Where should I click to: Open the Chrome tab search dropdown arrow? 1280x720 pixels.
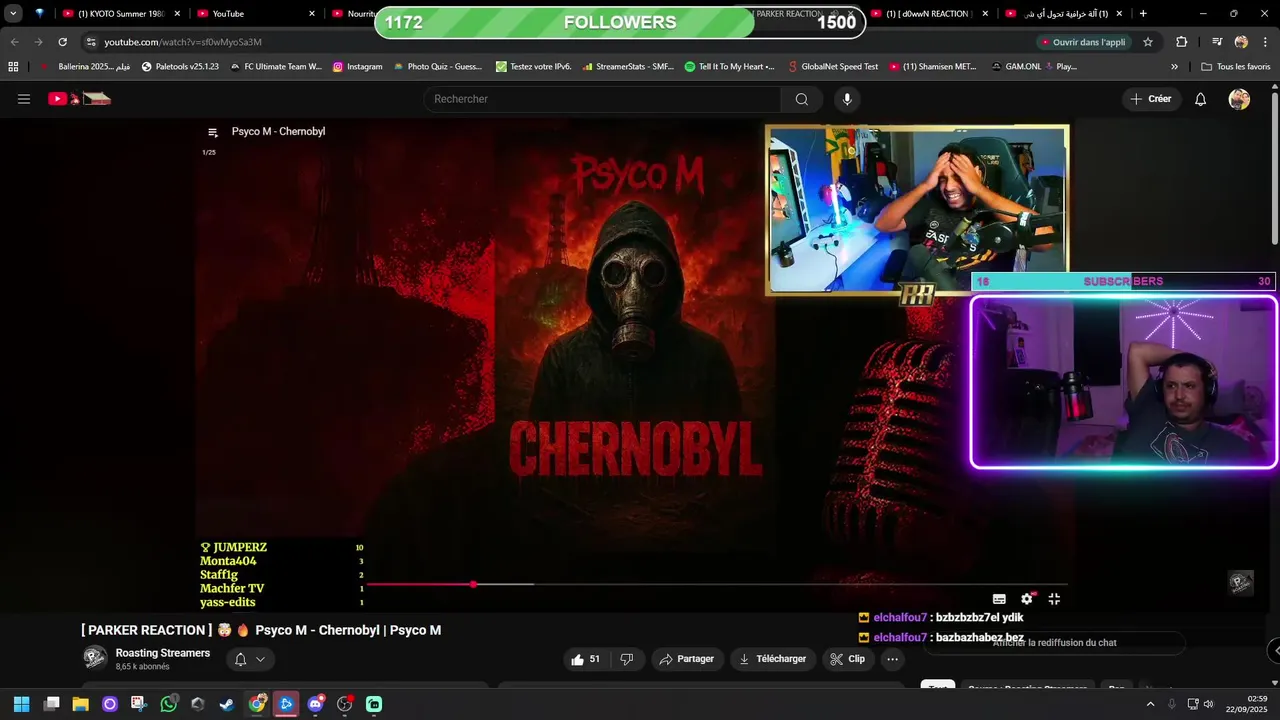coord(13,14)
